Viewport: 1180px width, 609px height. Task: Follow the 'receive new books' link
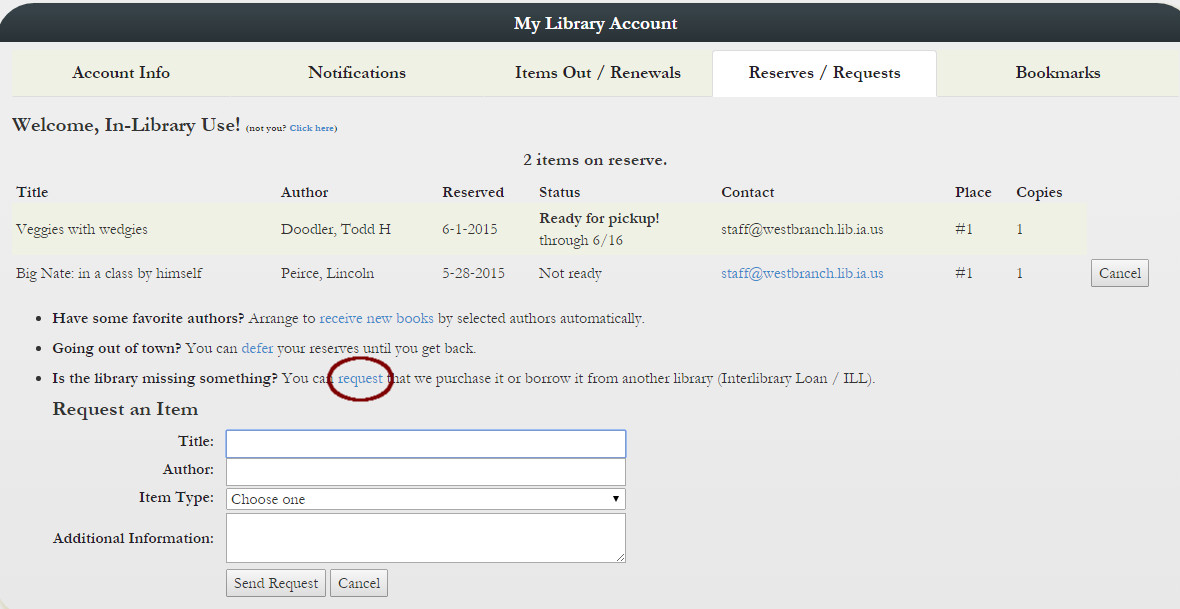376,319
